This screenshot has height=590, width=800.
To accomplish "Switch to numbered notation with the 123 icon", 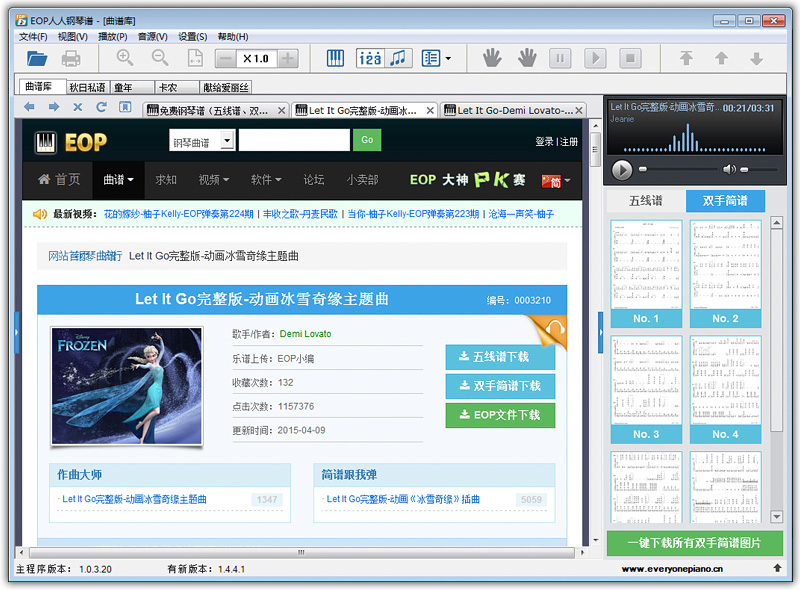I will pyautogui.click(x=370, y=58).
